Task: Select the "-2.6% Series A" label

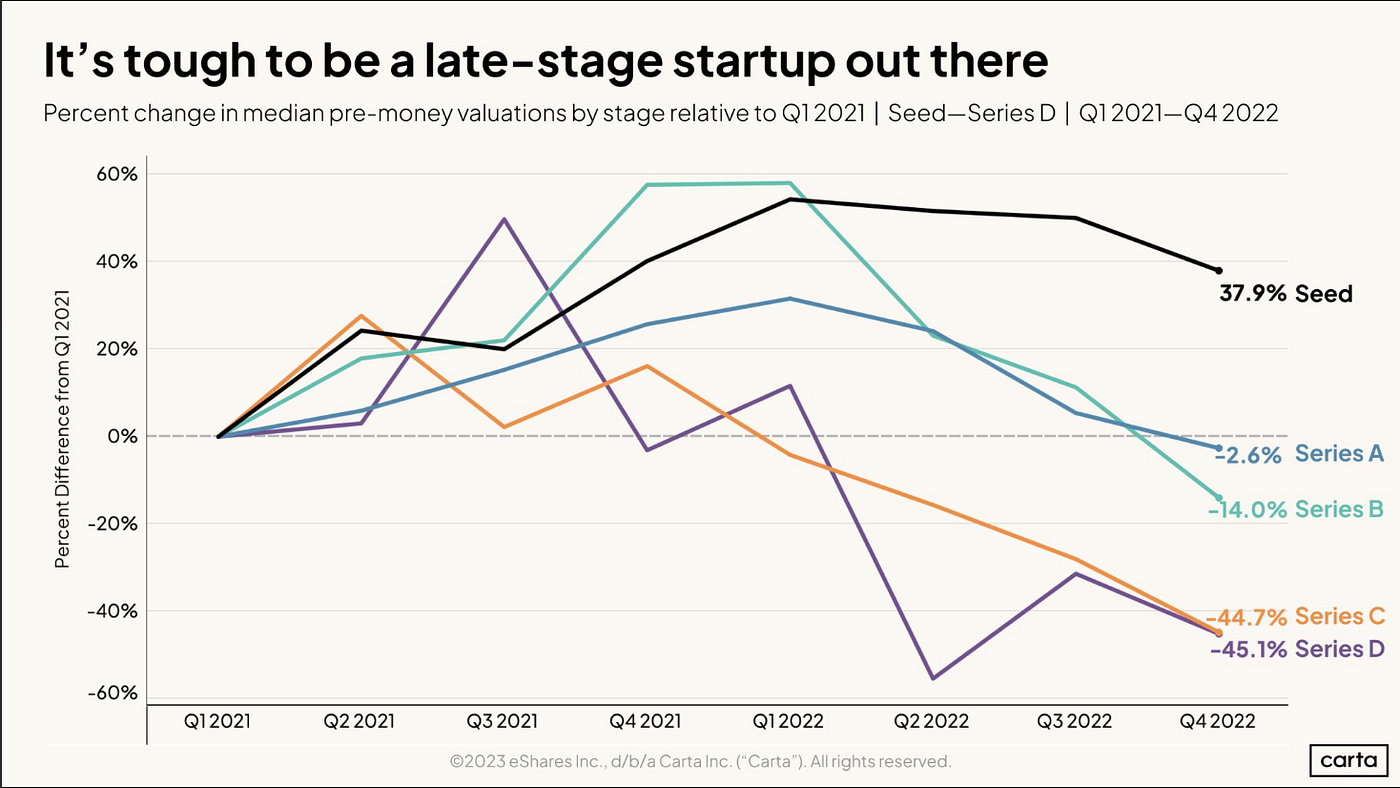Action: pos(1299,454)
